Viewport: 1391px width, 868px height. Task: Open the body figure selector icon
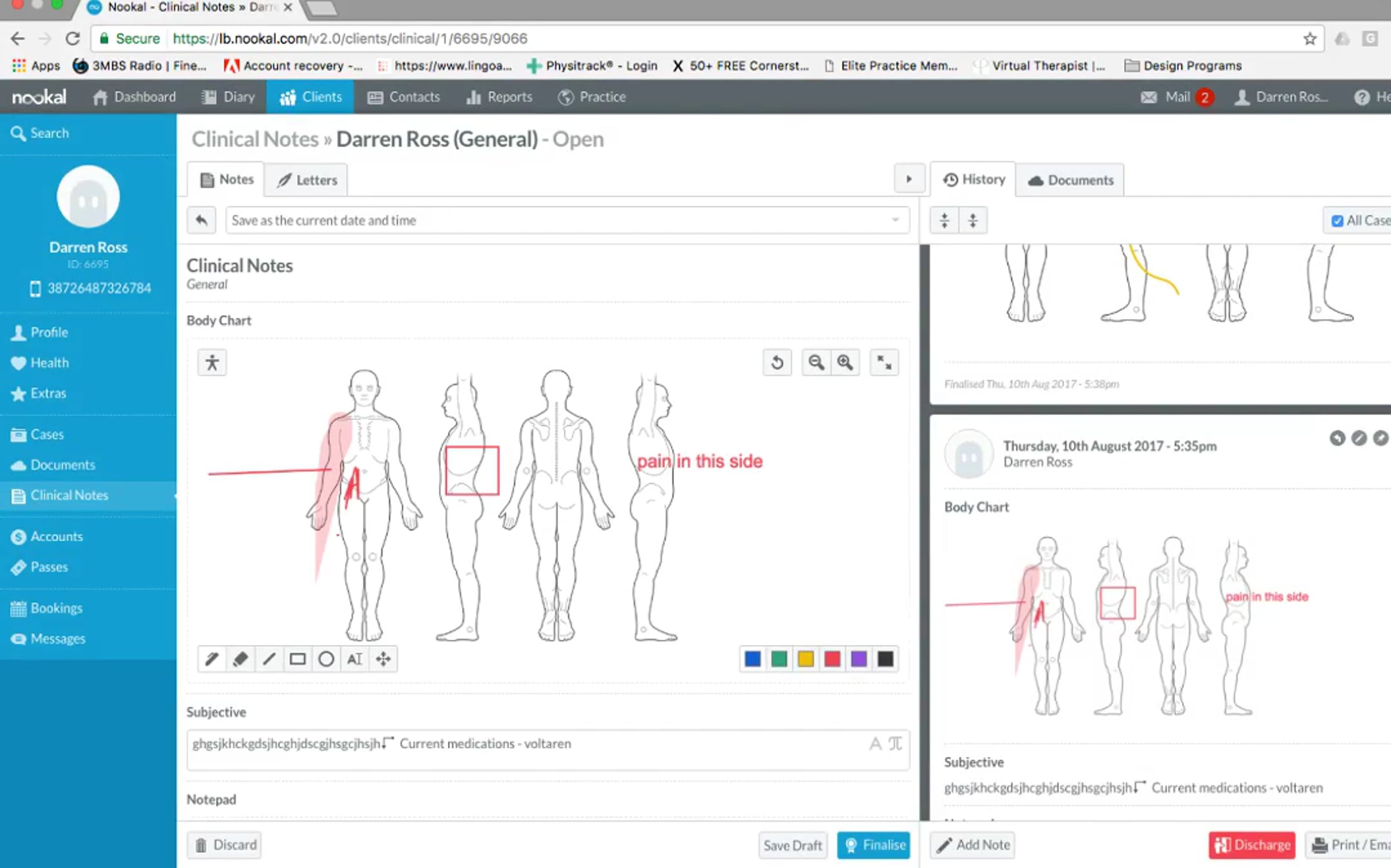click(x=212, y=363)
